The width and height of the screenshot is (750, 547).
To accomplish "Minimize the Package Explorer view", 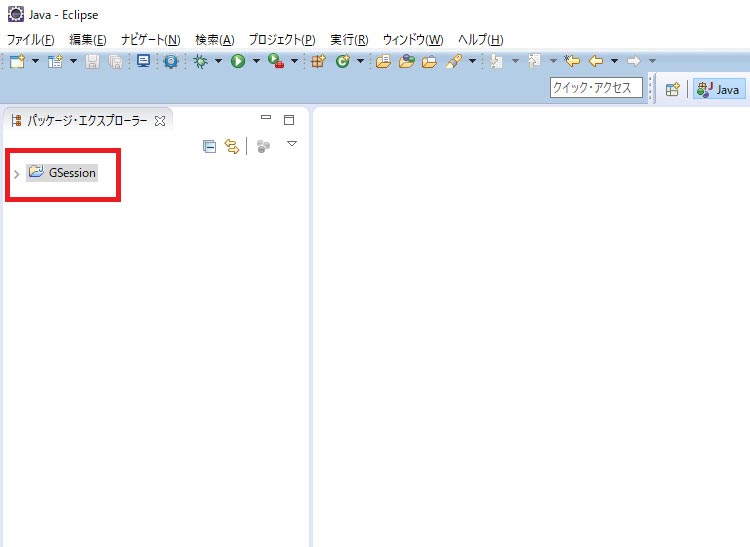I will [266, 117].
